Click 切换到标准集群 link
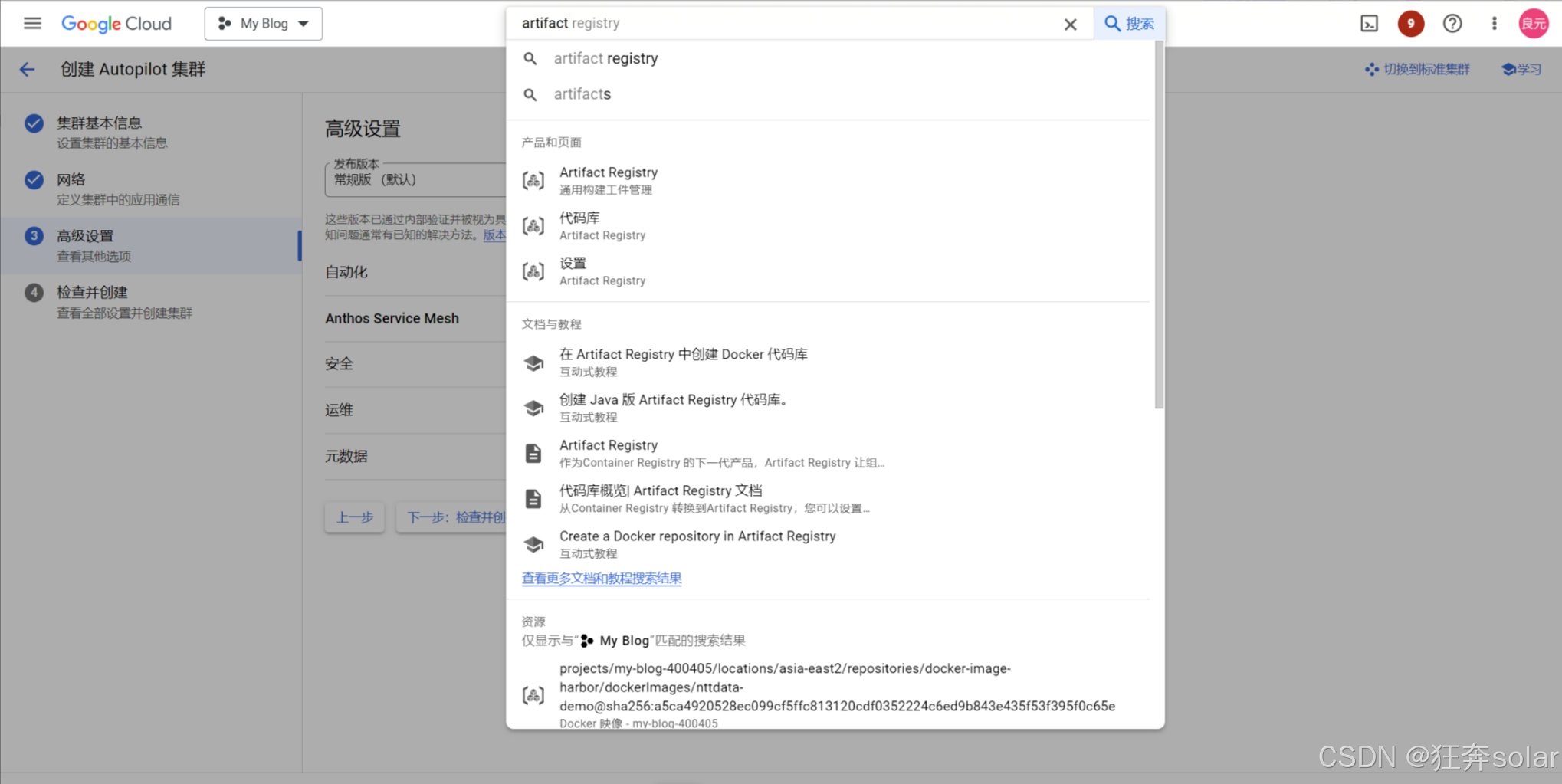The image size is (1562, 784). pos(1417,70)
